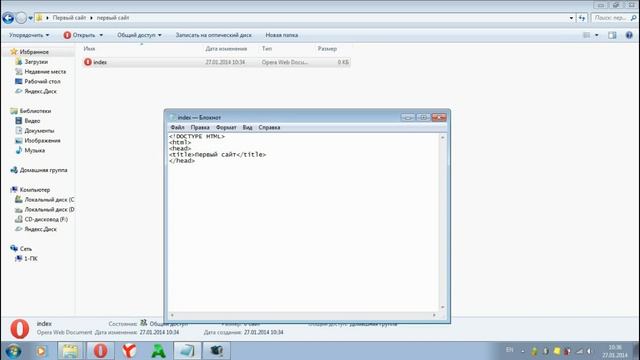Image resolution: width=640 pixels, height=360 pixels.
Task: Sort by Дата изменения column header
Action: (226, 49)
